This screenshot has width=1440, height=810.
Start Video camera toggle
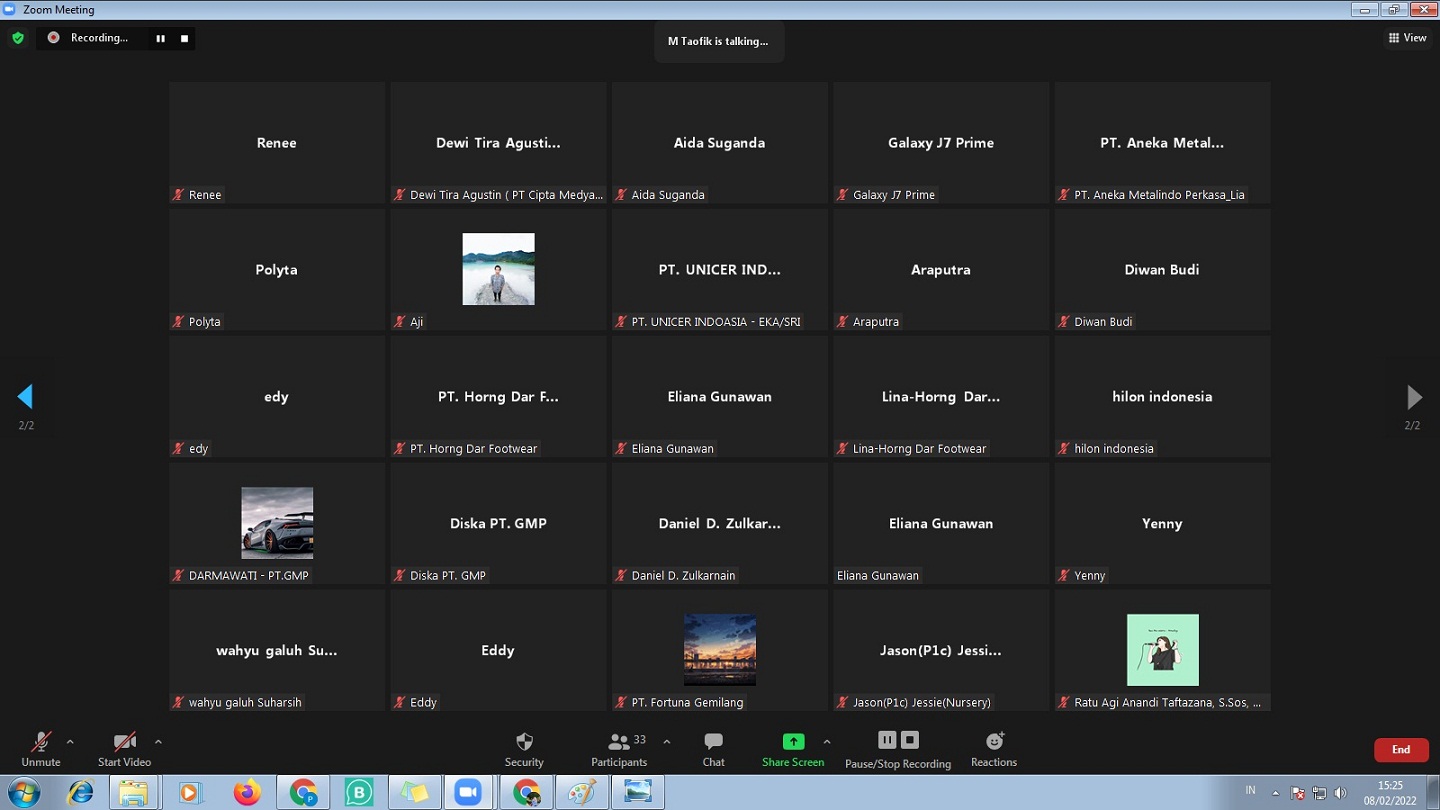[x=124, y=749]
